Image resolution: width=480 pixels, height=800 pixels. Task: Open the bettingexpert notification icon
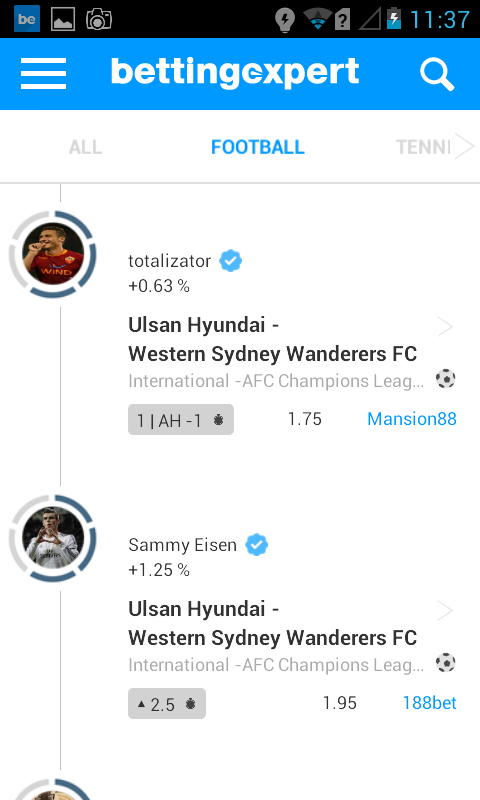tap(27, 19)
